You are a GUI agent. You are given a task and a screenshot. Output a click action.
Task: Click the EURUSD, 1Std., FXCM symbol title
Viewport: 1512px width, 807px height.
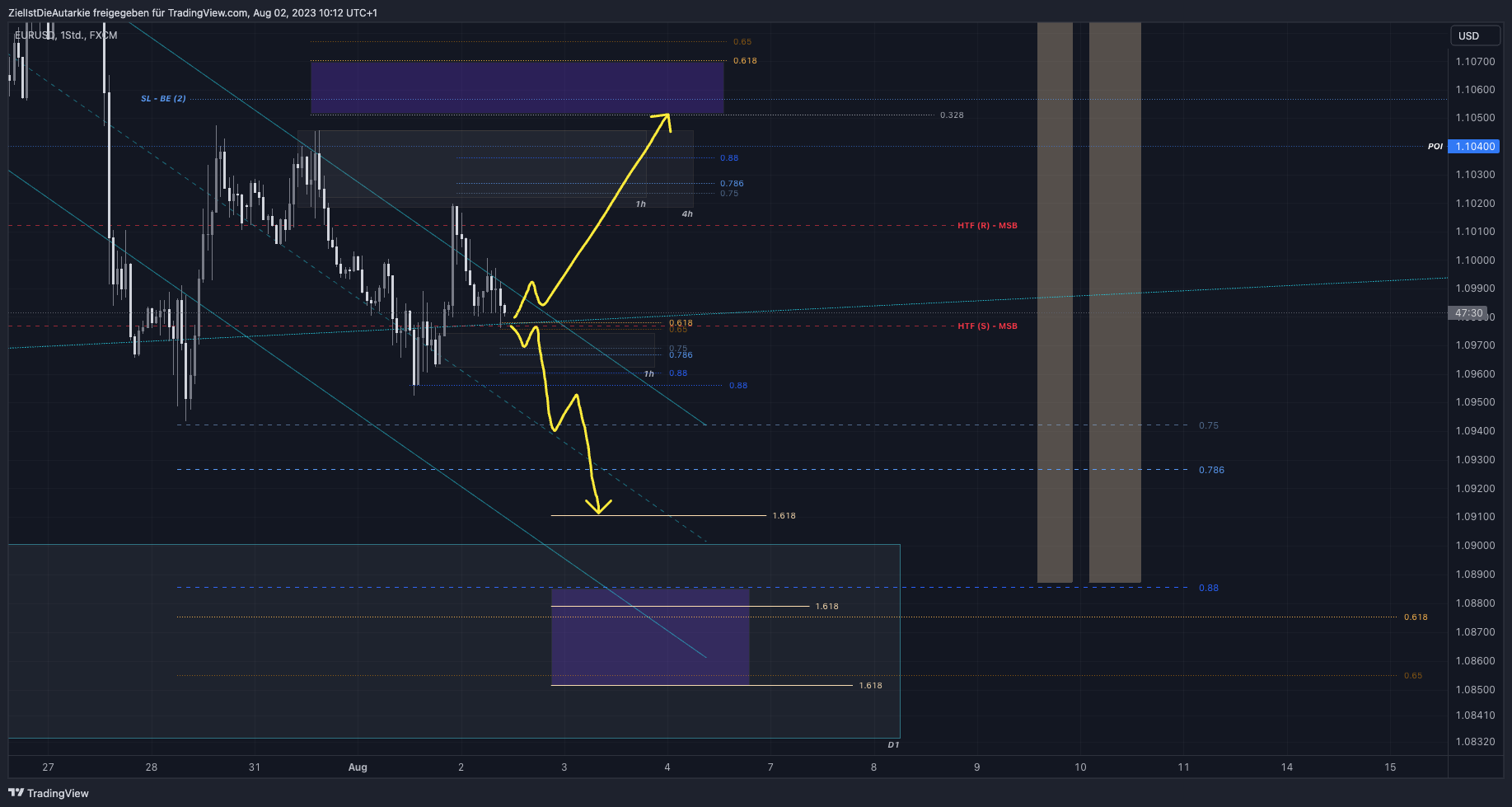coord(66,35)
